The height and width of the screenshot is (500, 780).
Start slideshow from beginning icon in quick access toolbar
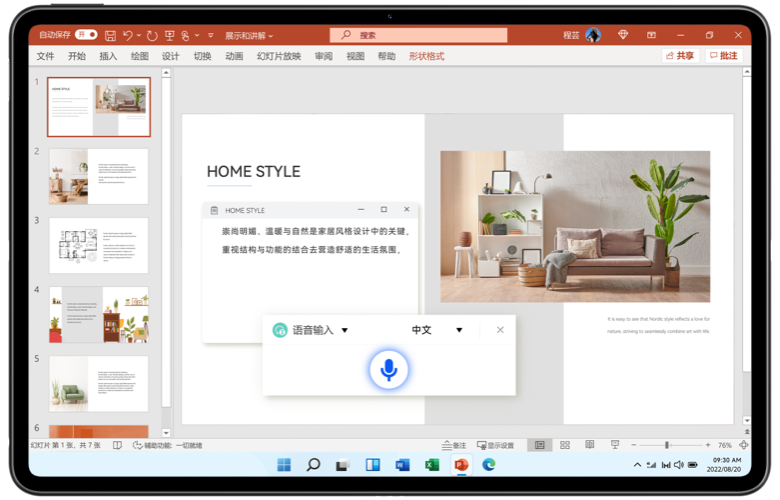170,35
